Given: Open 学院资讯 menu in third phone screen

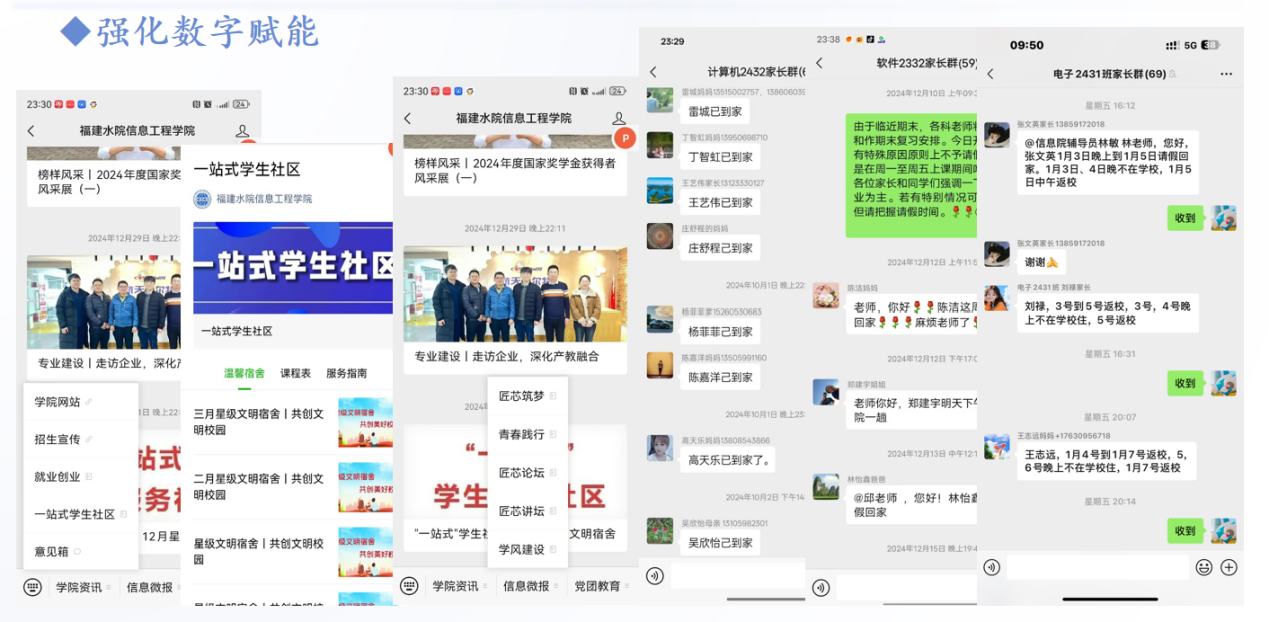Looking at the screenshot, I should tap(460, 586).
